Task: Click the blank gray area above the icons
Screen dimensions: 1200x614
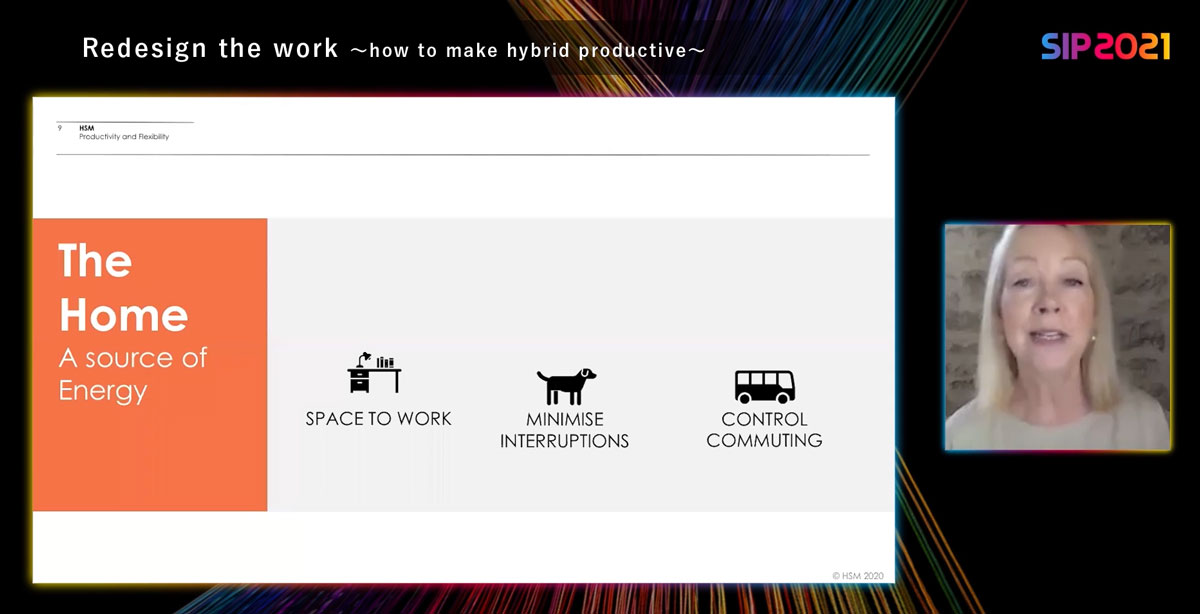Action: point(580,280)
